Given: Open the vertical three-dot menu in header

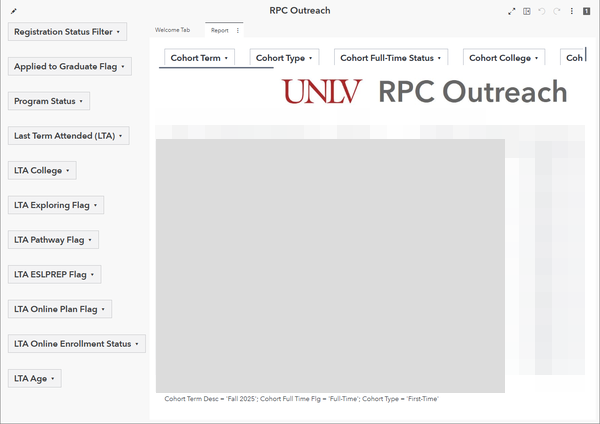Looking at the screenshot, I should (x=572, y=11).
